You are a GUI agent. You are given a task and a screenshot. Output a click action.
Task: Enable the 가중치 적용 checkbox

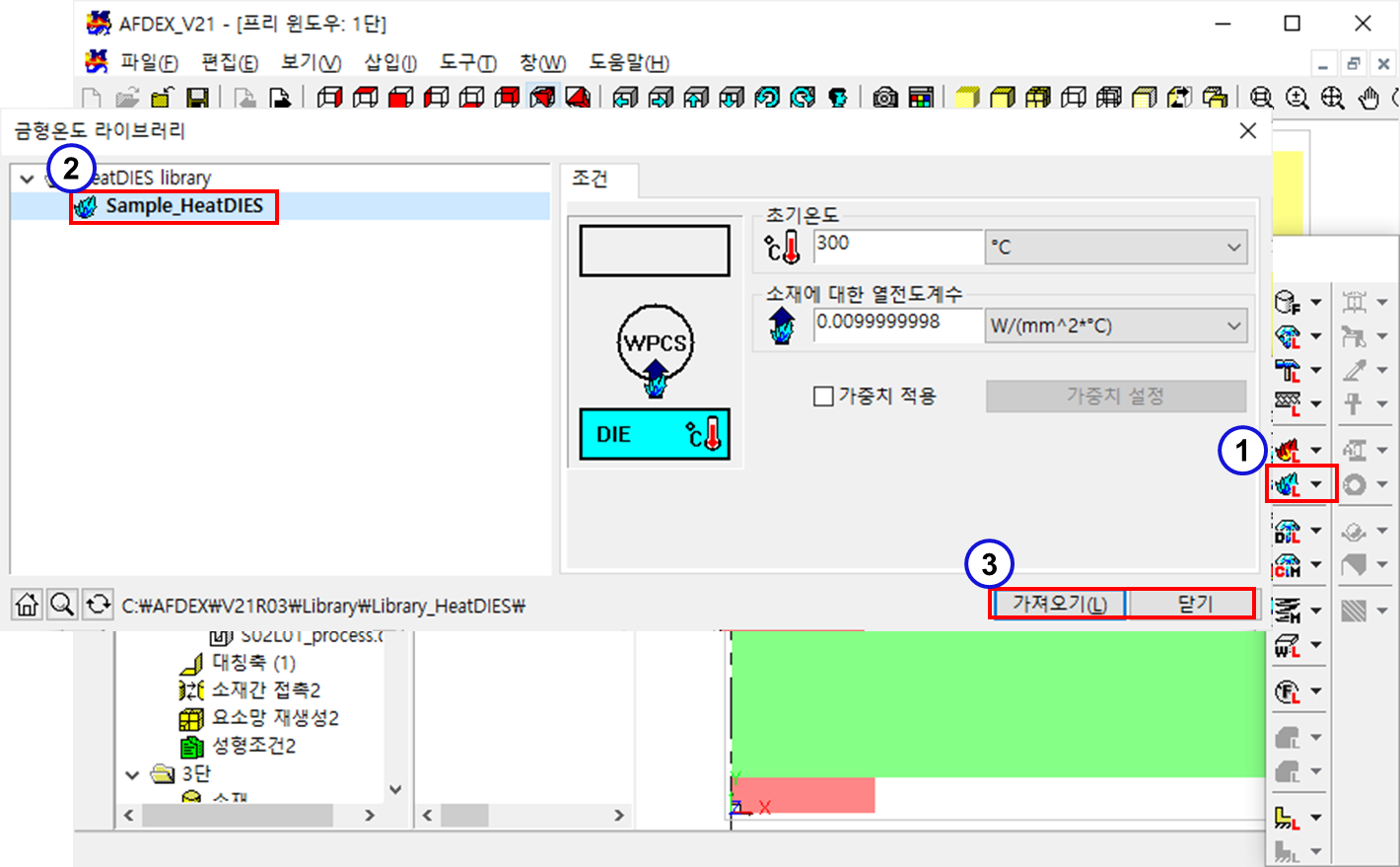click(x=824, y=397)
